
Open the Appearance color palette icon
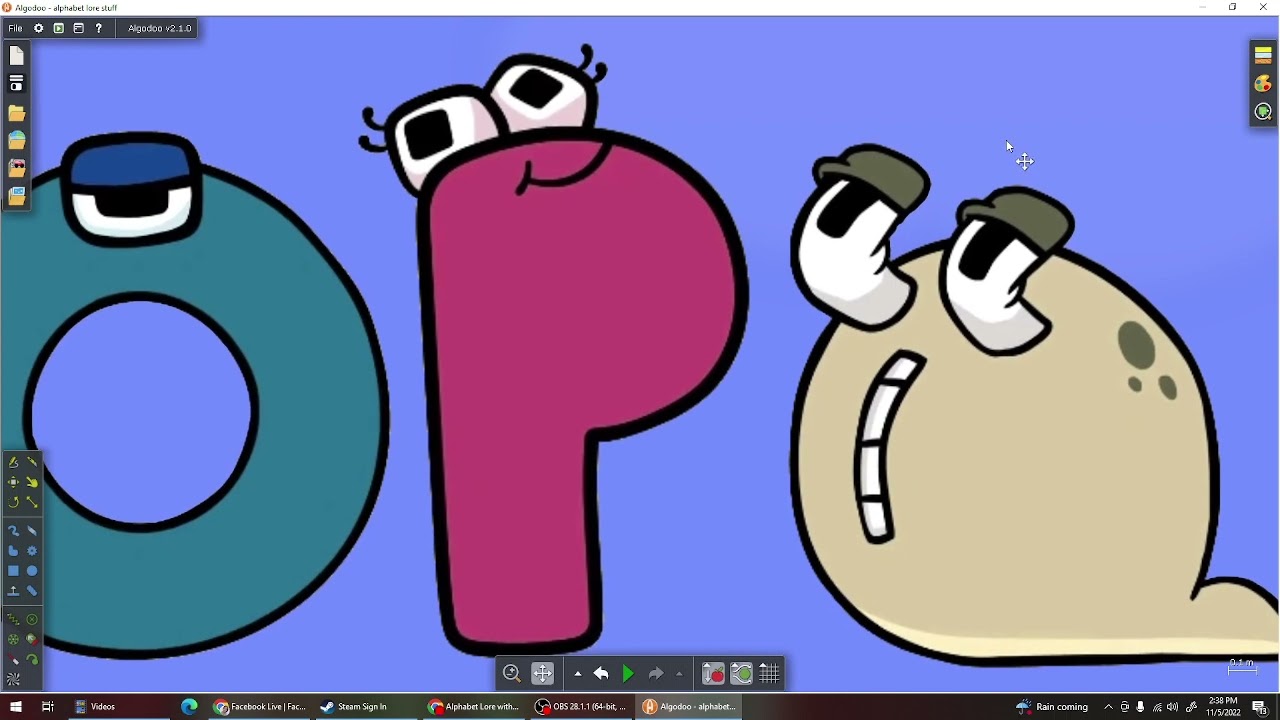point(1263,84)
